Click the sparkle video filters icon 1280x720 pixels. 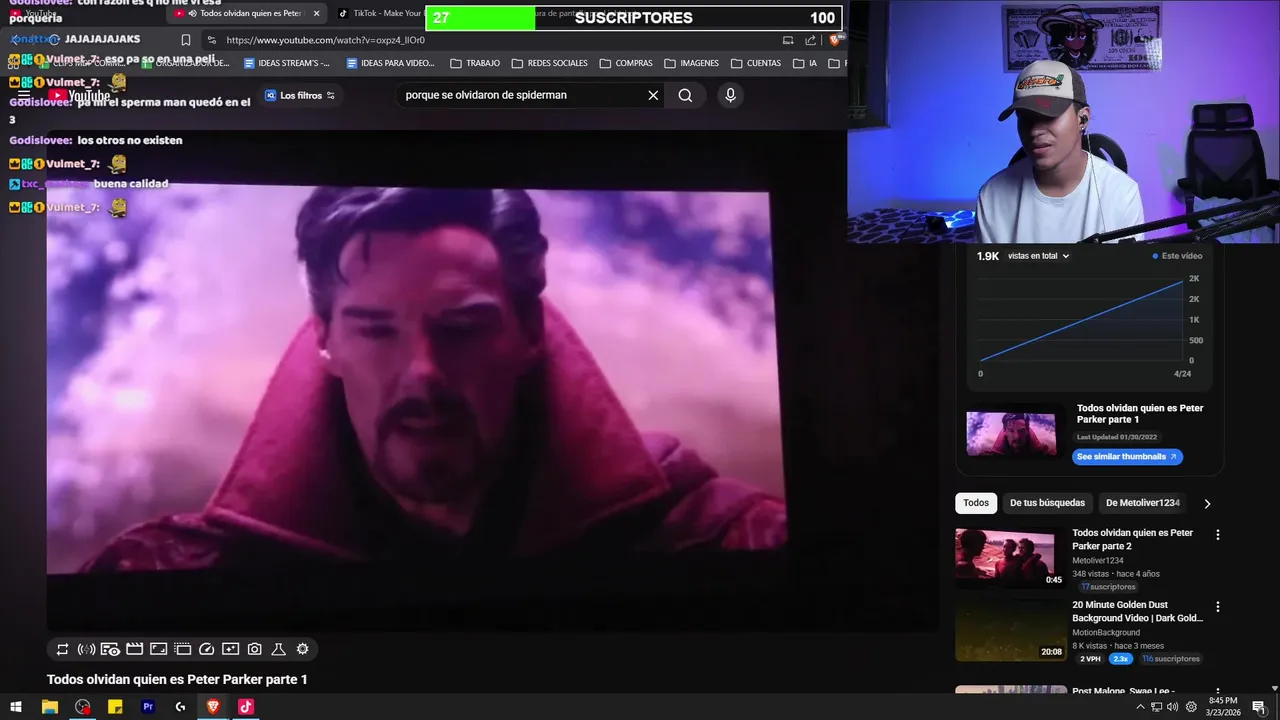[x=230, y=649]
